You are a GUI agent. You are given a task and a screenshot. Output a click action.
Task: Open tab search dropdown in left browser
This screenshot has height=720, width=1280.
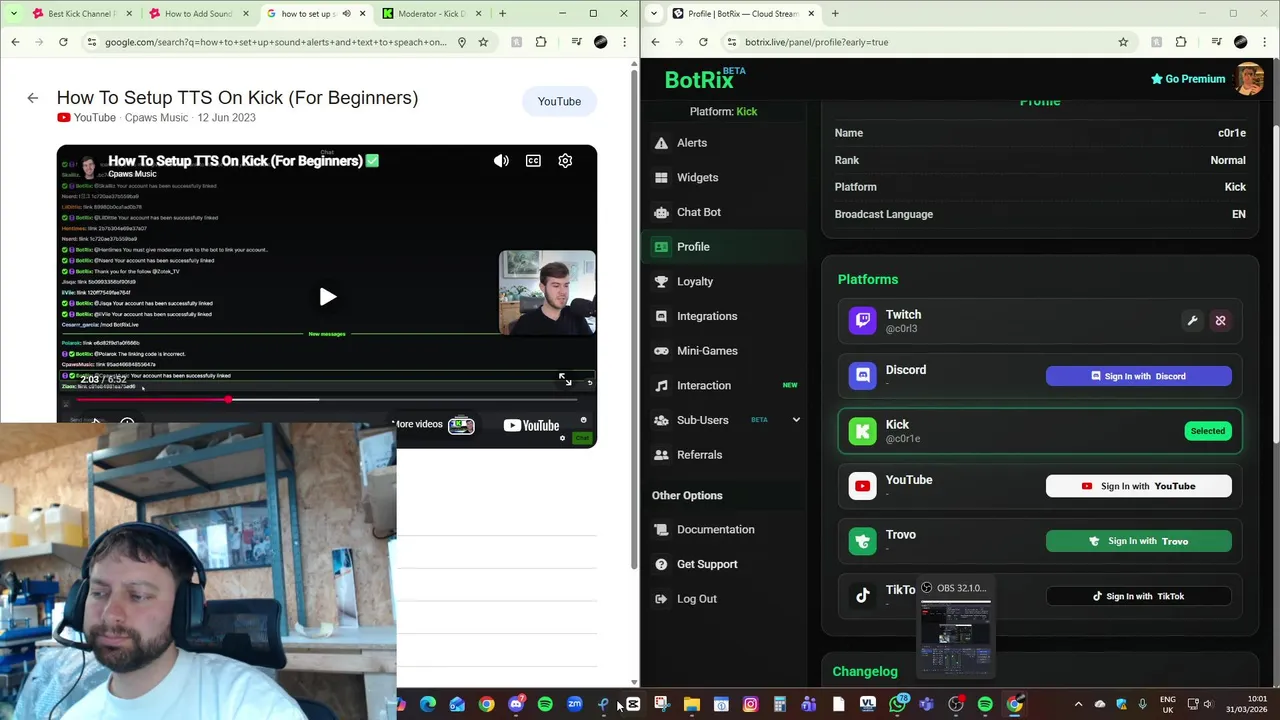tap(14, 14)
